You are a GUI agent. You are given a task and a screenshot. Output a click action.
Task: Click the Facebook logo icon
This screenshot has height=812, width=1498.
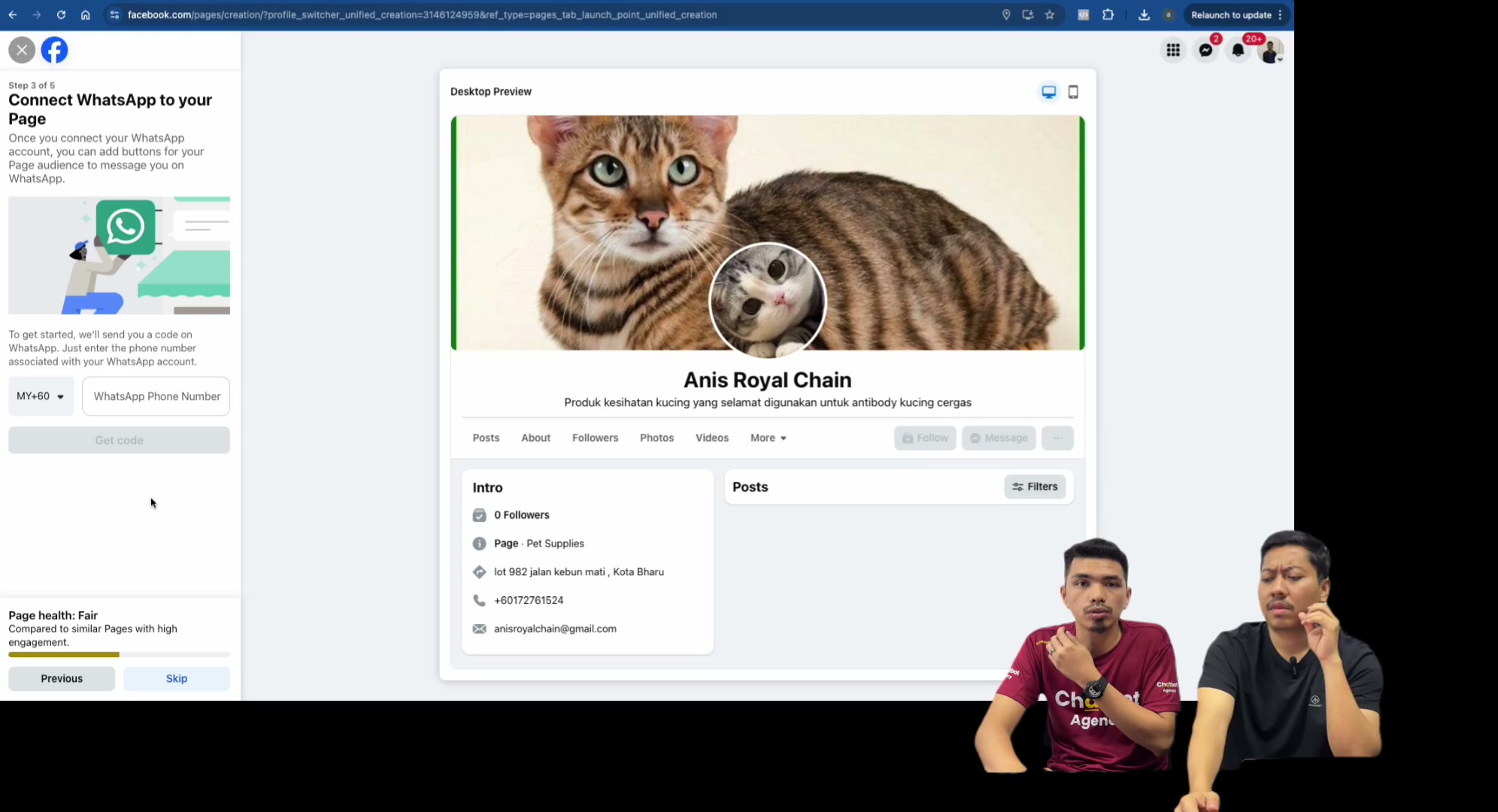coord(54,50)
